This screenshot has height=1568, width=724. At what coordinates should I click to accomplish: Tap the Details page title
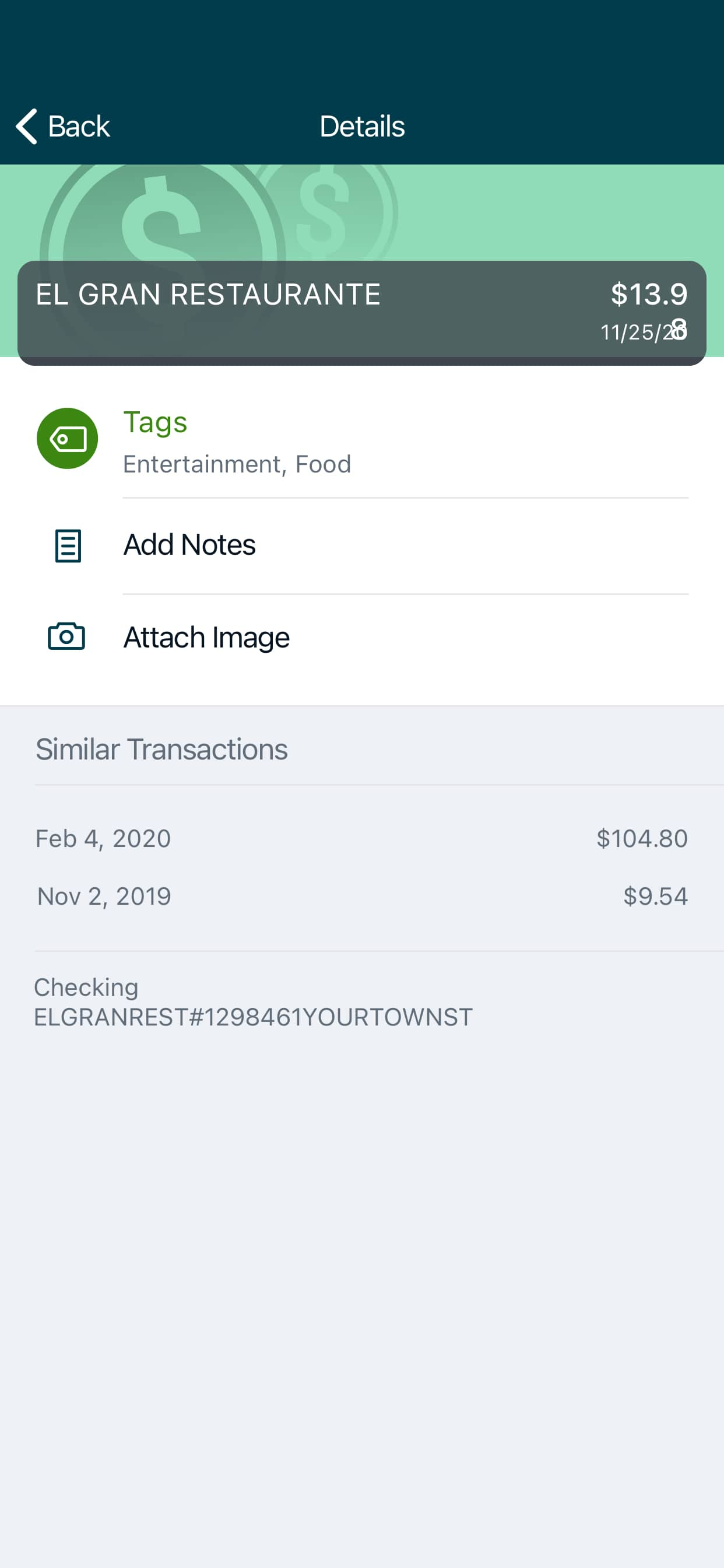(362, 126)
